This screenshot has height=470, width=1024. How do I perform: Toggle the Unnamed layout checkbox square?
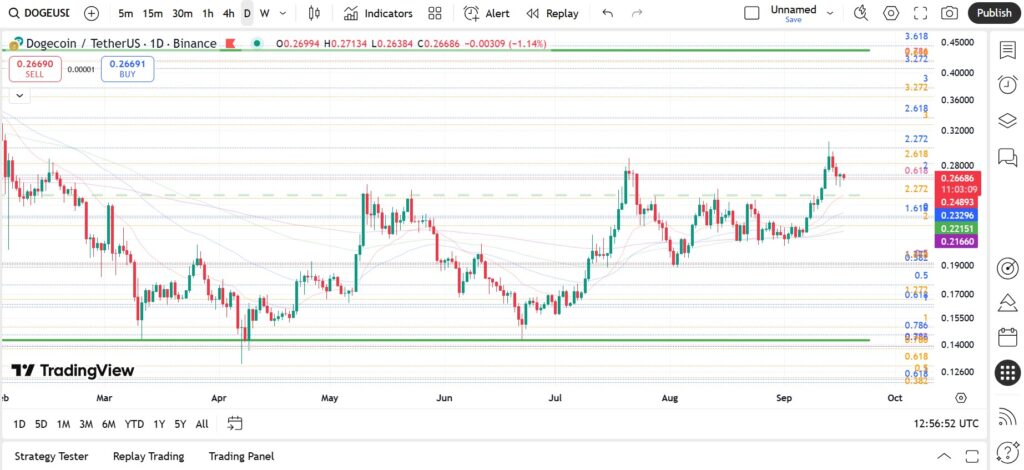(752, 13)
